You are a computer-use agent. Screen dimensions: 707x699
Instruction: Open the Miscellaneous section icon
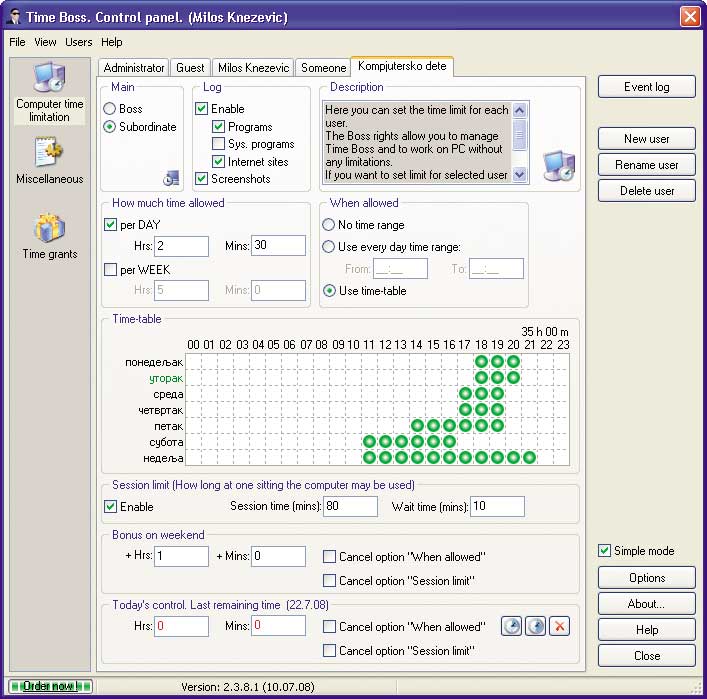49,152
